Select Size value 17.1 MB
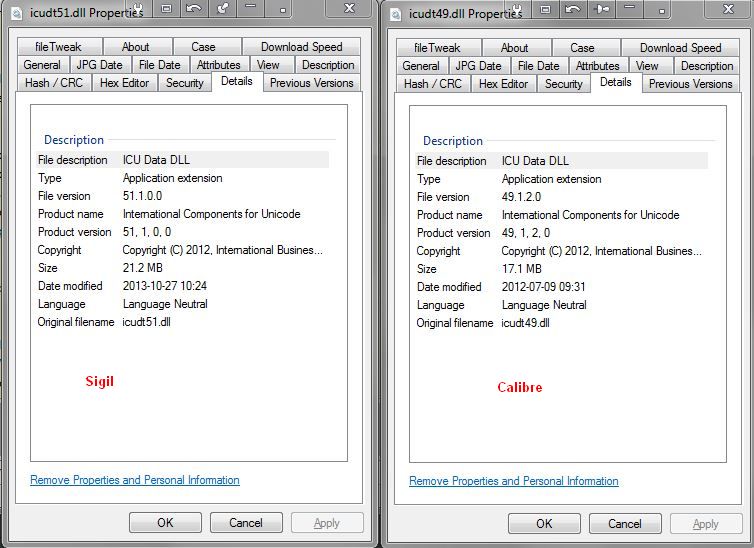Screen dimensions: 754x548 coord(522,269)
